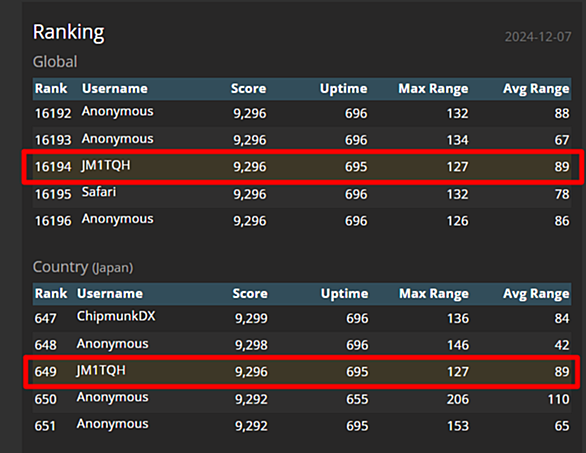Image resolution: width=586 pixels, height=453 pixels.
Task: Click the Country Uptime column header
Action: (x=345, y=293)
